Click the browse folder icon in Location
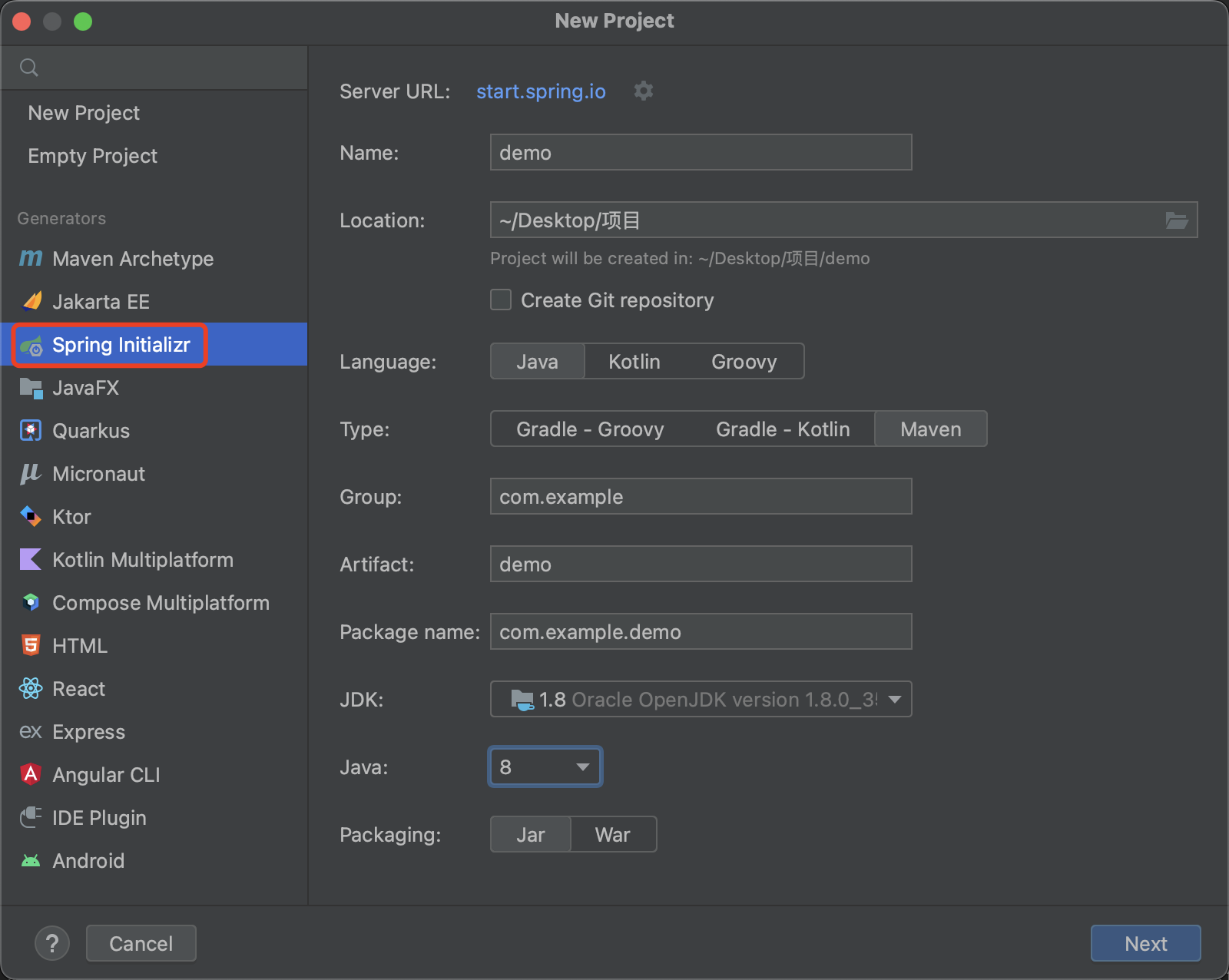Viewport: 1229px width, 980px height. point(1176,220)
